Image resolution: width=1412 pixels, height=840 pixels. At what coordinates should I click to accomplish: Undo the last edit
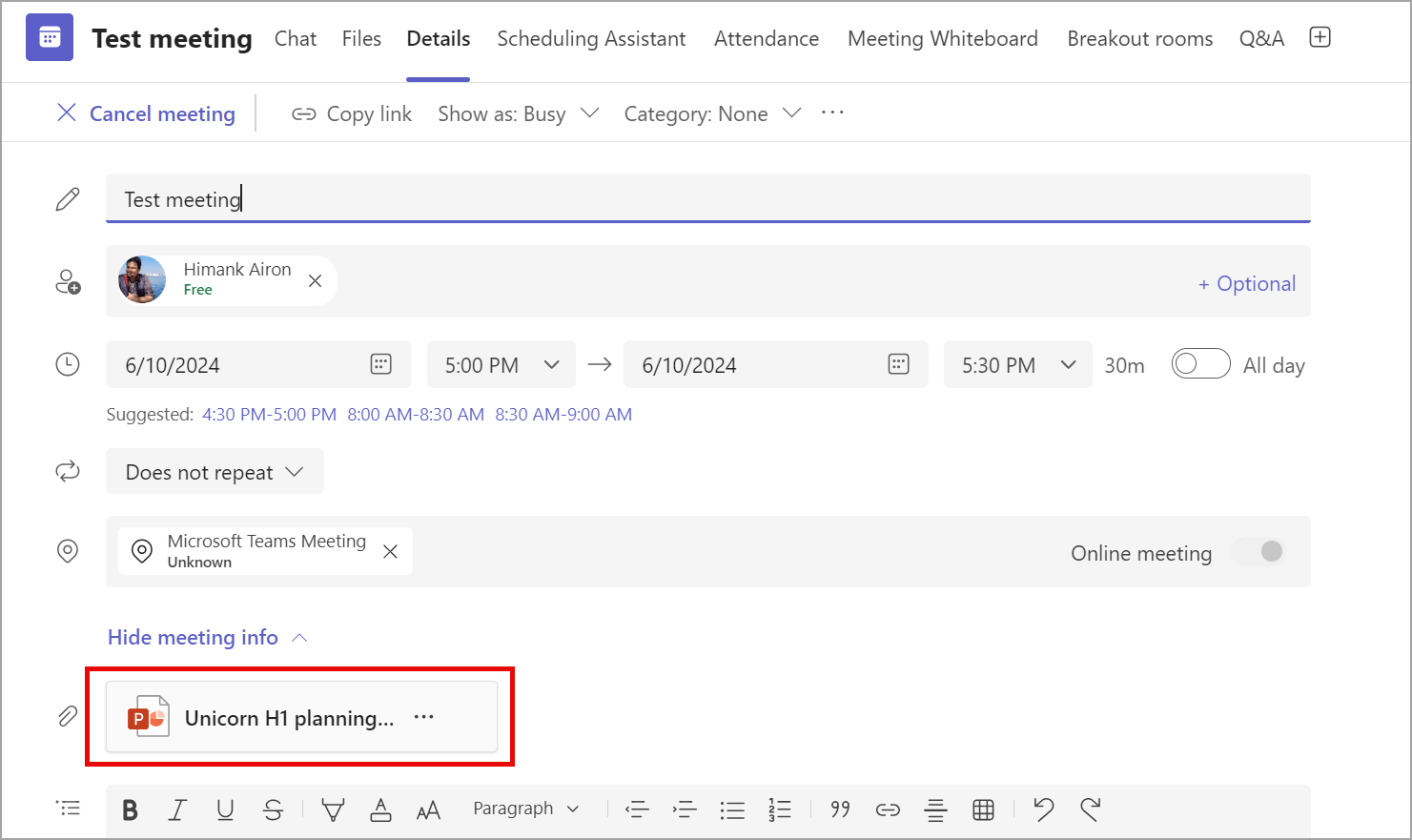pyautogui.click(x=1044, y=810)
